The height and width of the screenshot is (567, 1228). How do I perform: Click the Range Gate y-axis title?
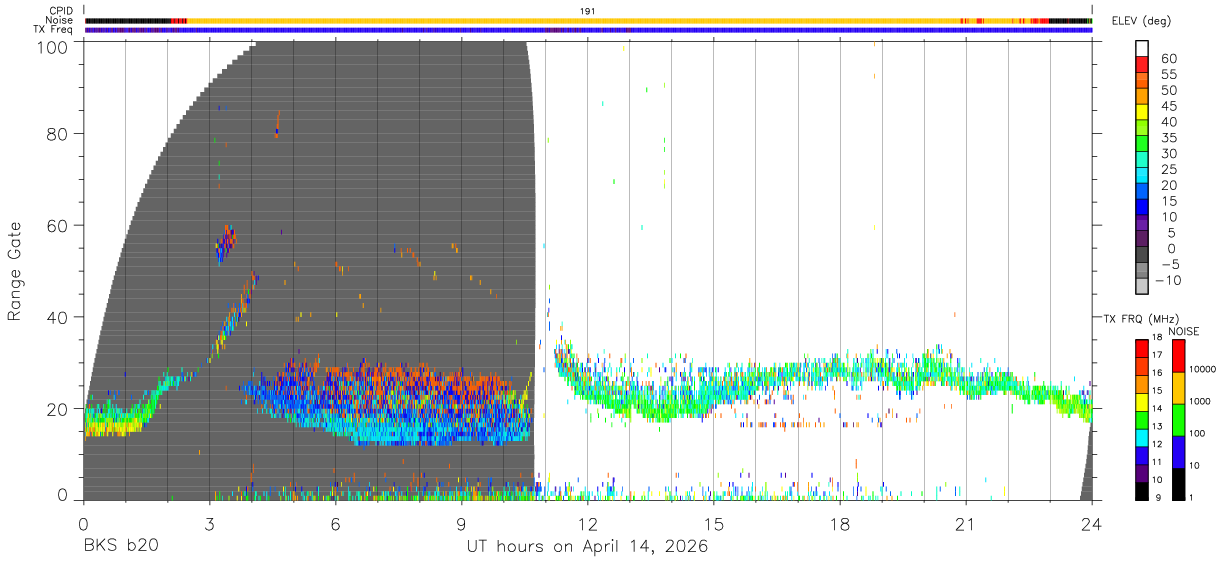[x=15, y=271]
